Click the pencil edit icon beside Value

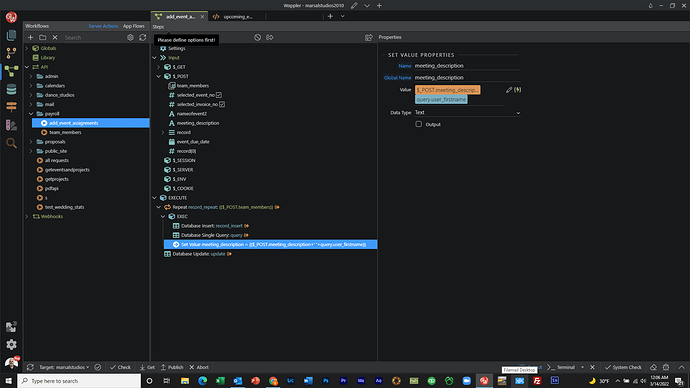coord(509,90)
